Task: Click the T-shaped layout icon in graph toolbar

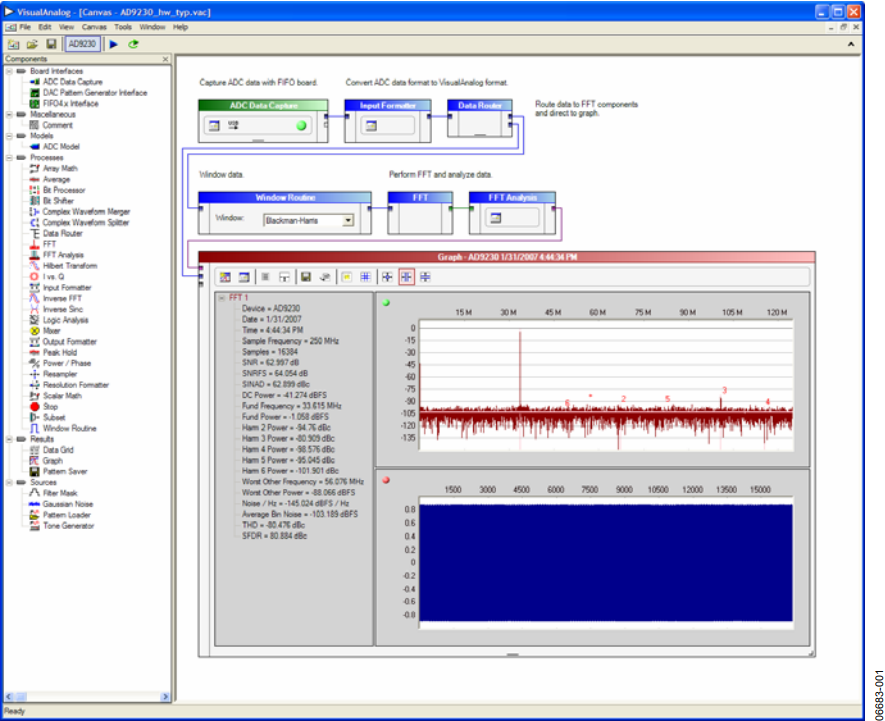Action: (284, 277)
